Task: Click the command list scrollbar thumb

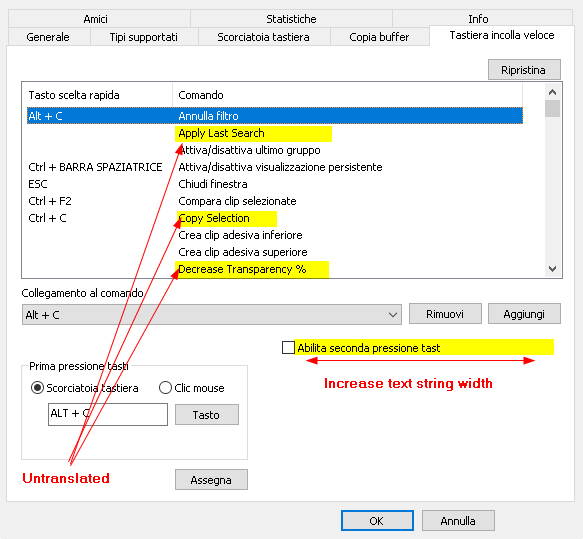Action: [x=553, y=109]
